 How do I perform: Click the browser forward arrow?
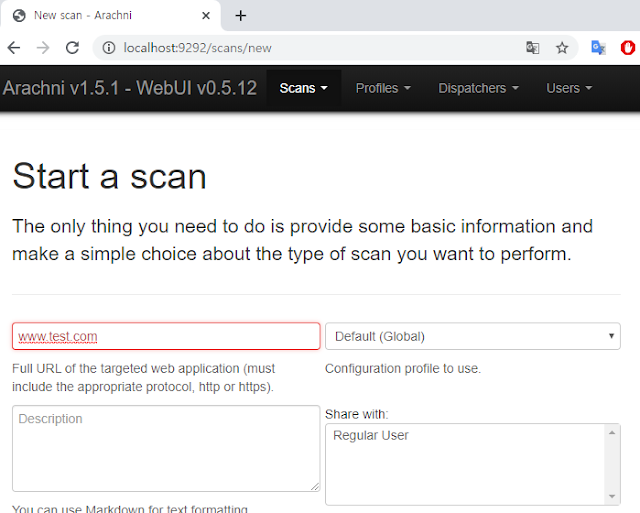click(x=43, y=48)
